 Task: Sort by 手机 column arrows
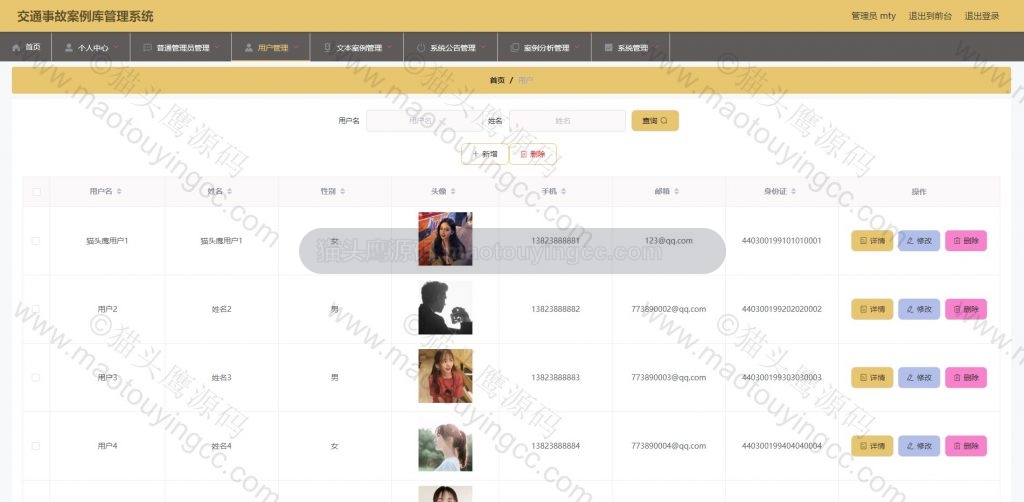pyautogui.click(x=564, y=191)
